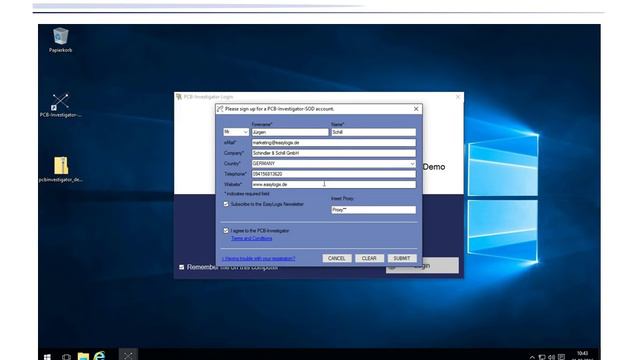Click the Company field Schindler & Schill GmbH
640x360 pixels.
pyautogui.click(x=334, y=153)
